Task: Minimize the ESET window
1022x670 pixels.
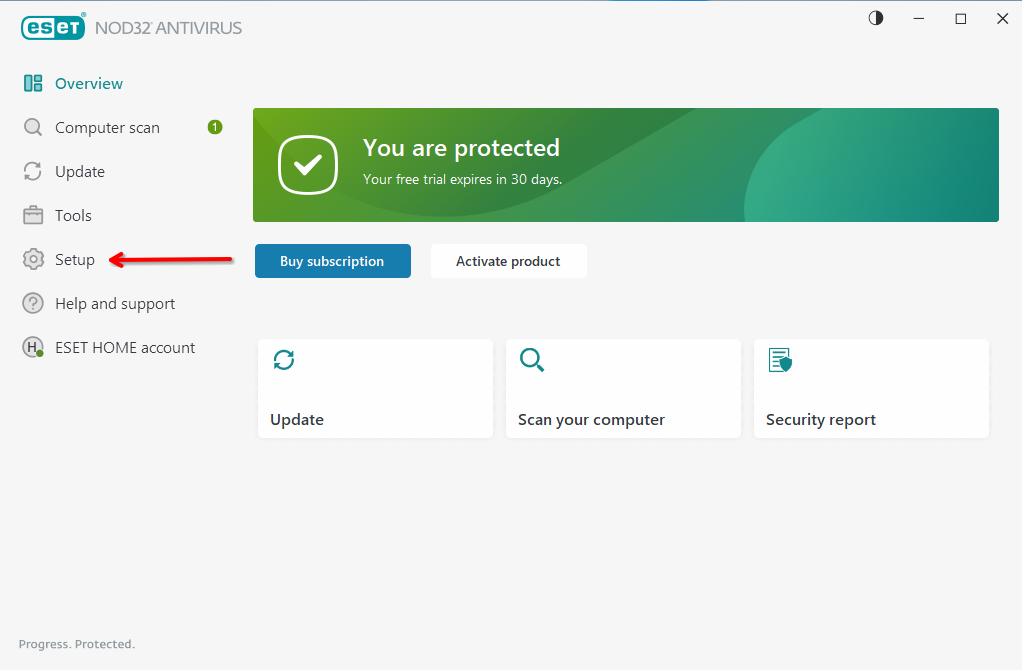Action: point(919,19)
